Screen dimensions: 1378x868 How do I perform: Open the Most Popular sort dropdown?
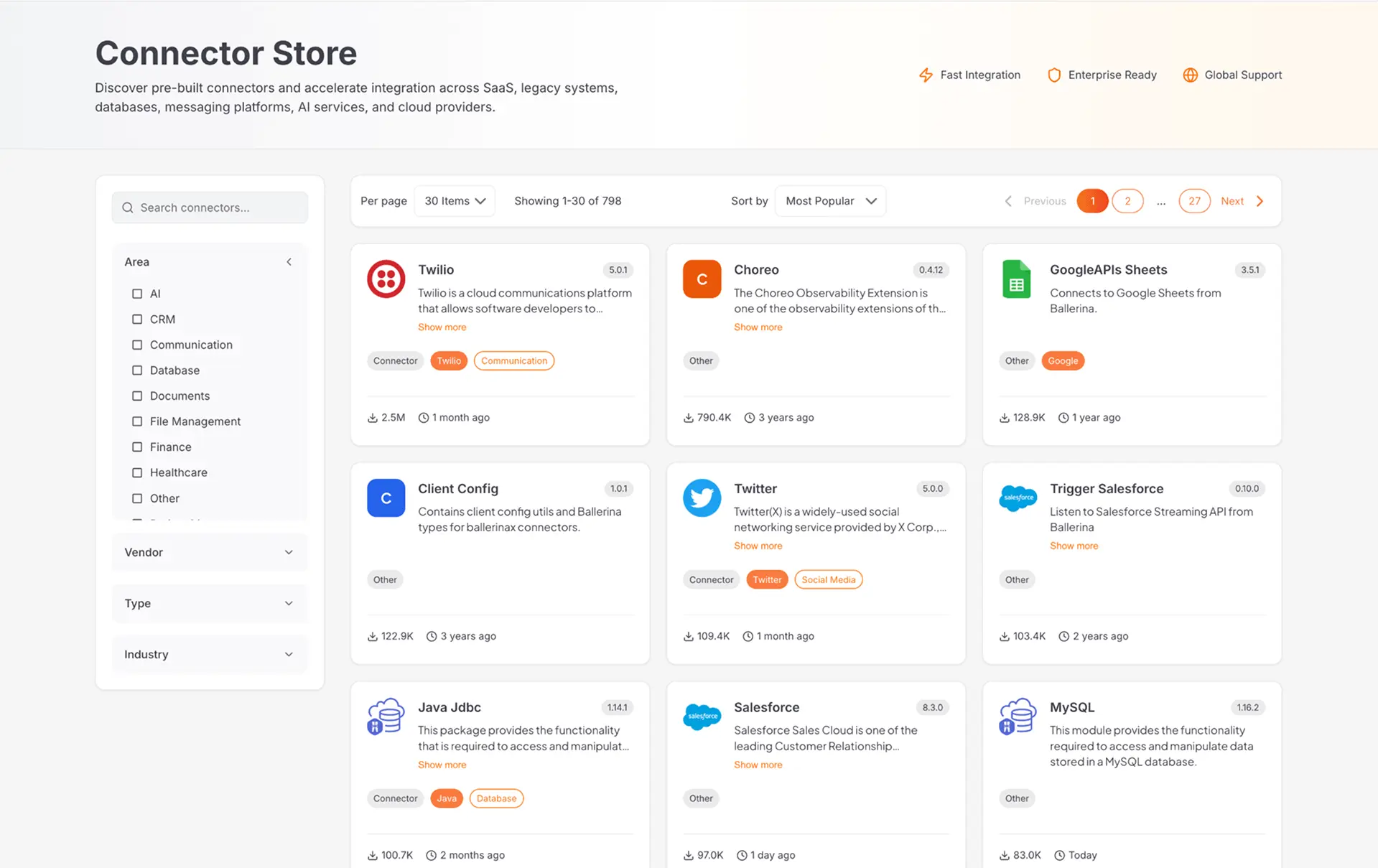(830, 201)
